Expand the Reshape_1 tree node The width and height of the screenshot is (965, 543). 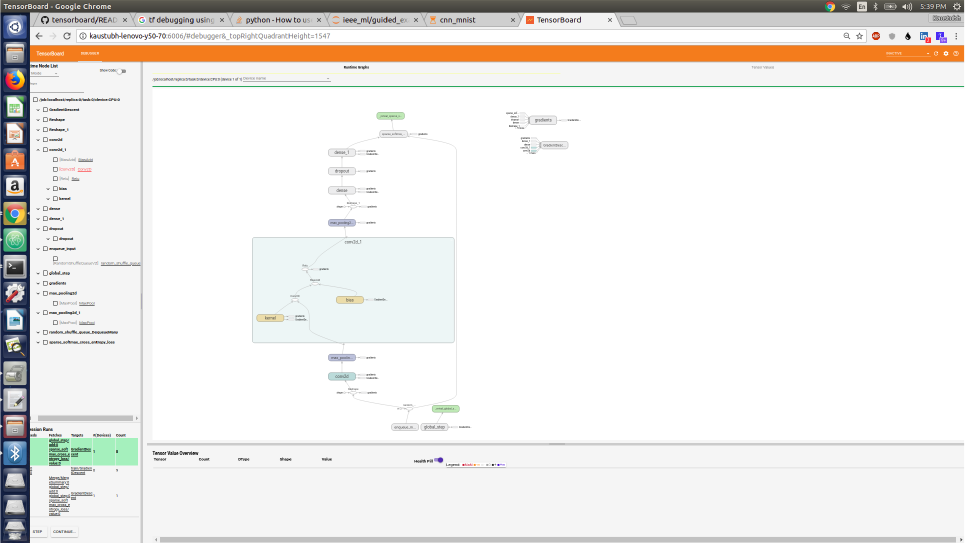coord(38,129)
